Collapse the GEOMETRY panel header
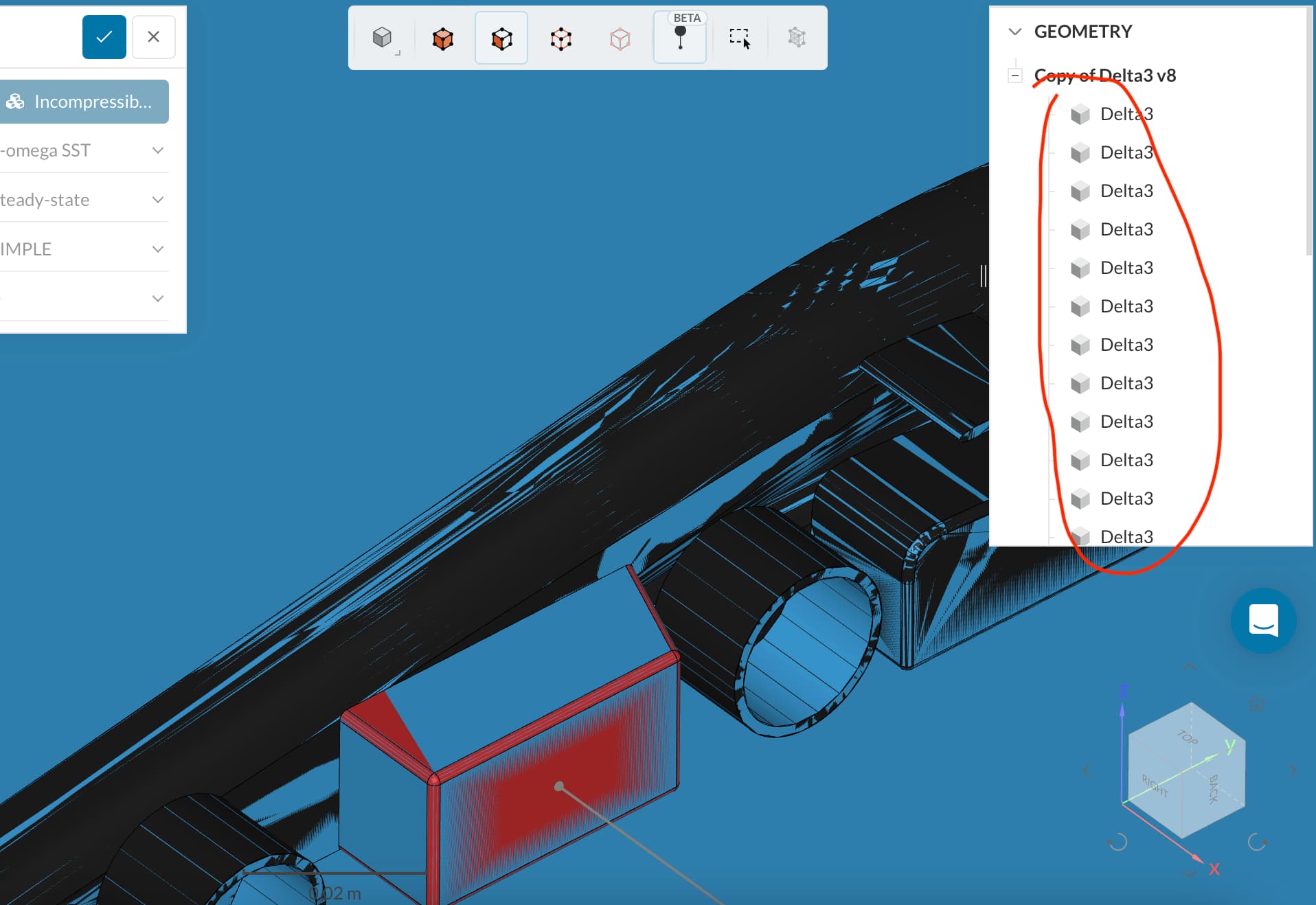 click(x=1014, y=31)
